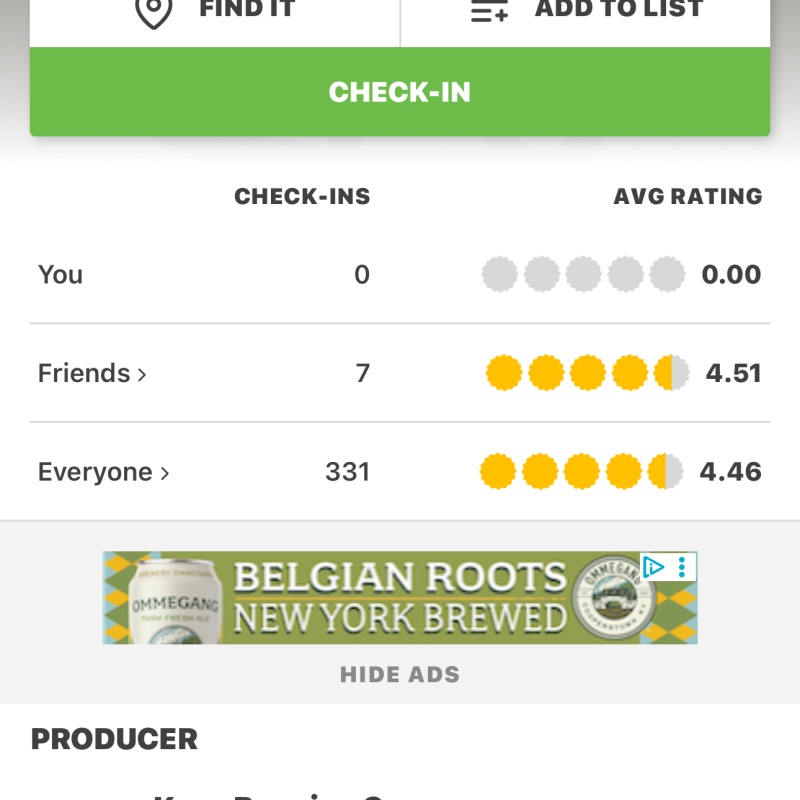Screen dimensions: 800x800
Task: Click the Add To List icon
Action: (x=489, y=11)
